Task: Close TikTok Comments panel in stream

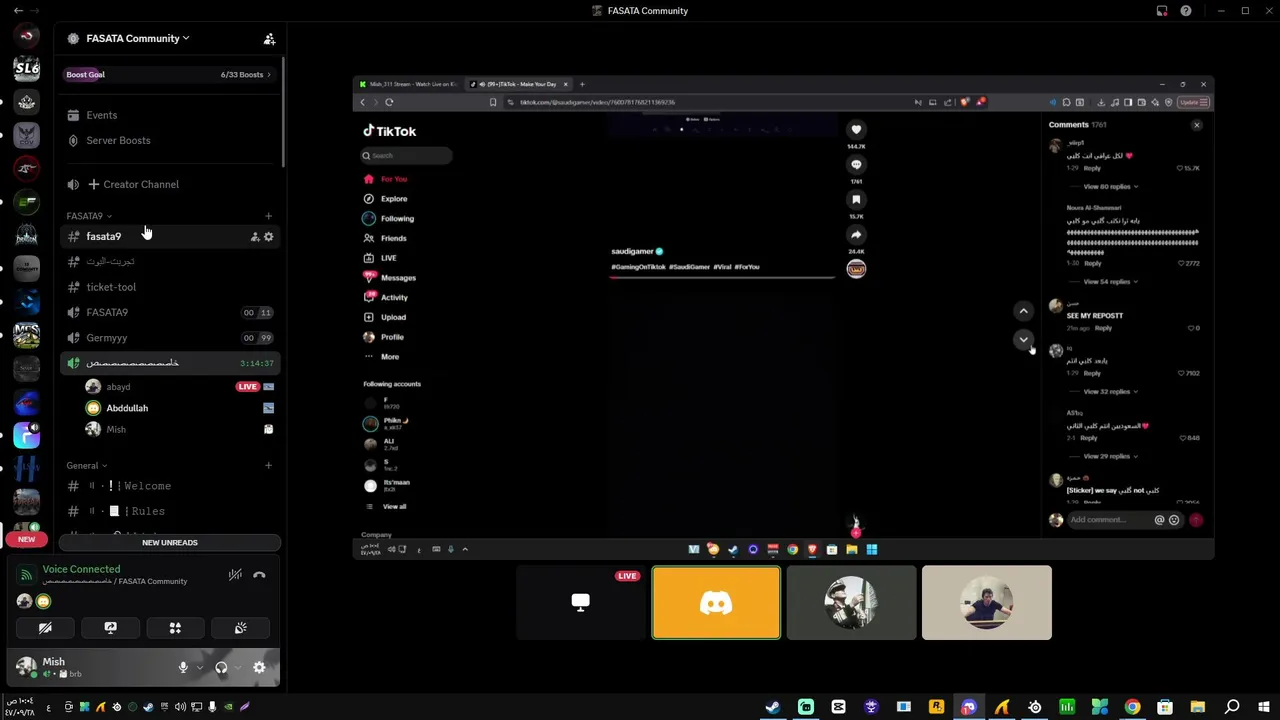Action: pos(1197,125)
